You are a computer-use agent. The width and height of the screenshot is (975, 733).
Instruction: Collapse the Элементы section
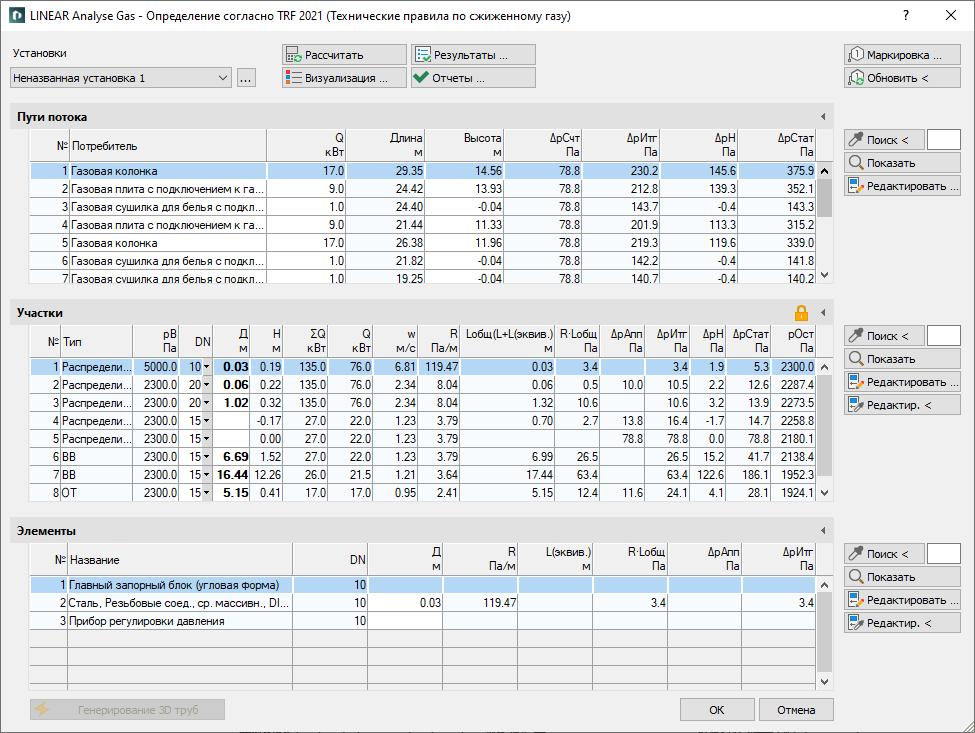coord(823,530)
